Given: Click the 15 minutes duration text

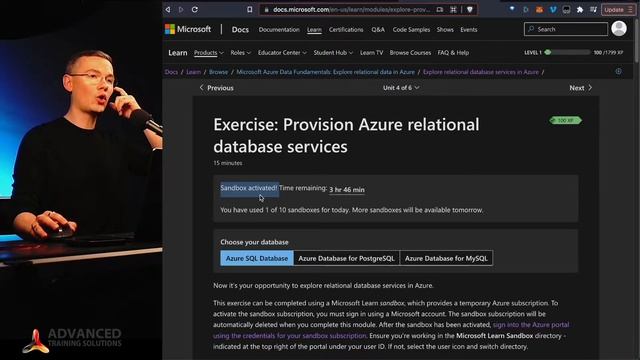Looking at the screenshot, I should coord(227,163).
